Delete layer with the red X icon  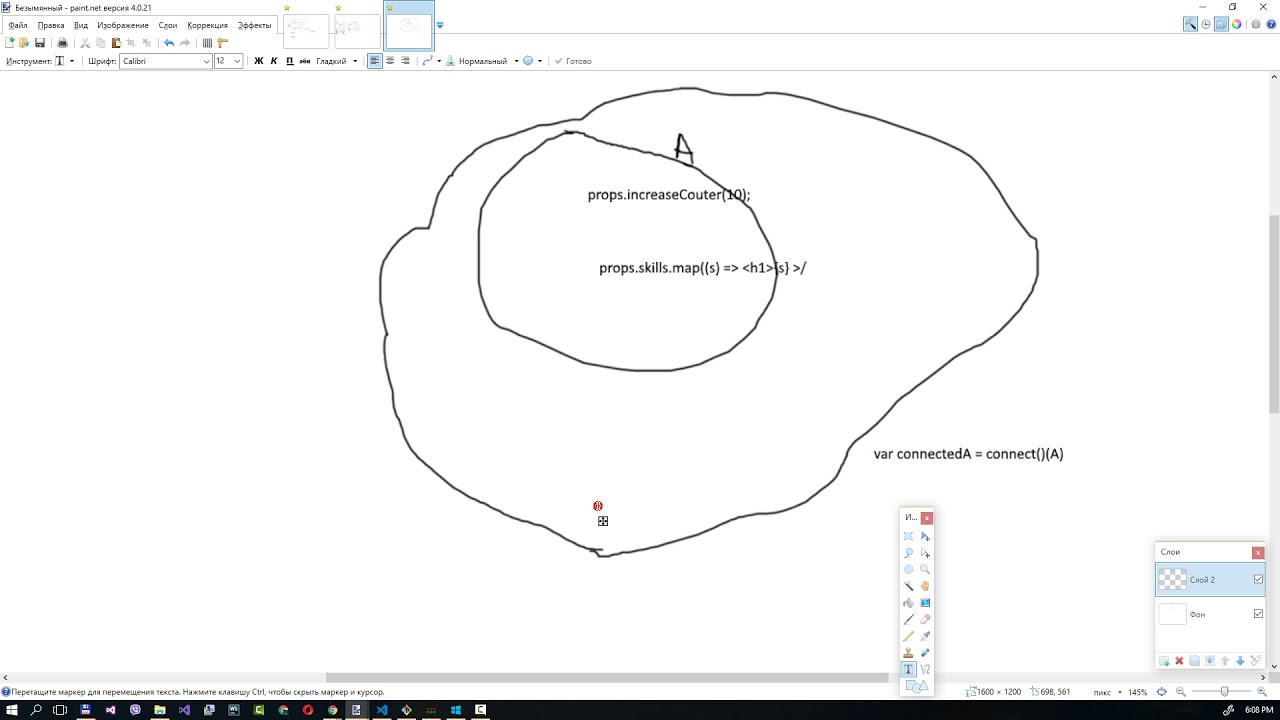point(1179,661)
